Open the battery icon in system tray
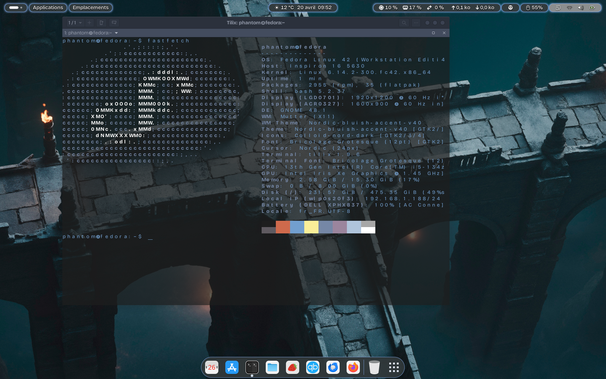 point(592,7)
